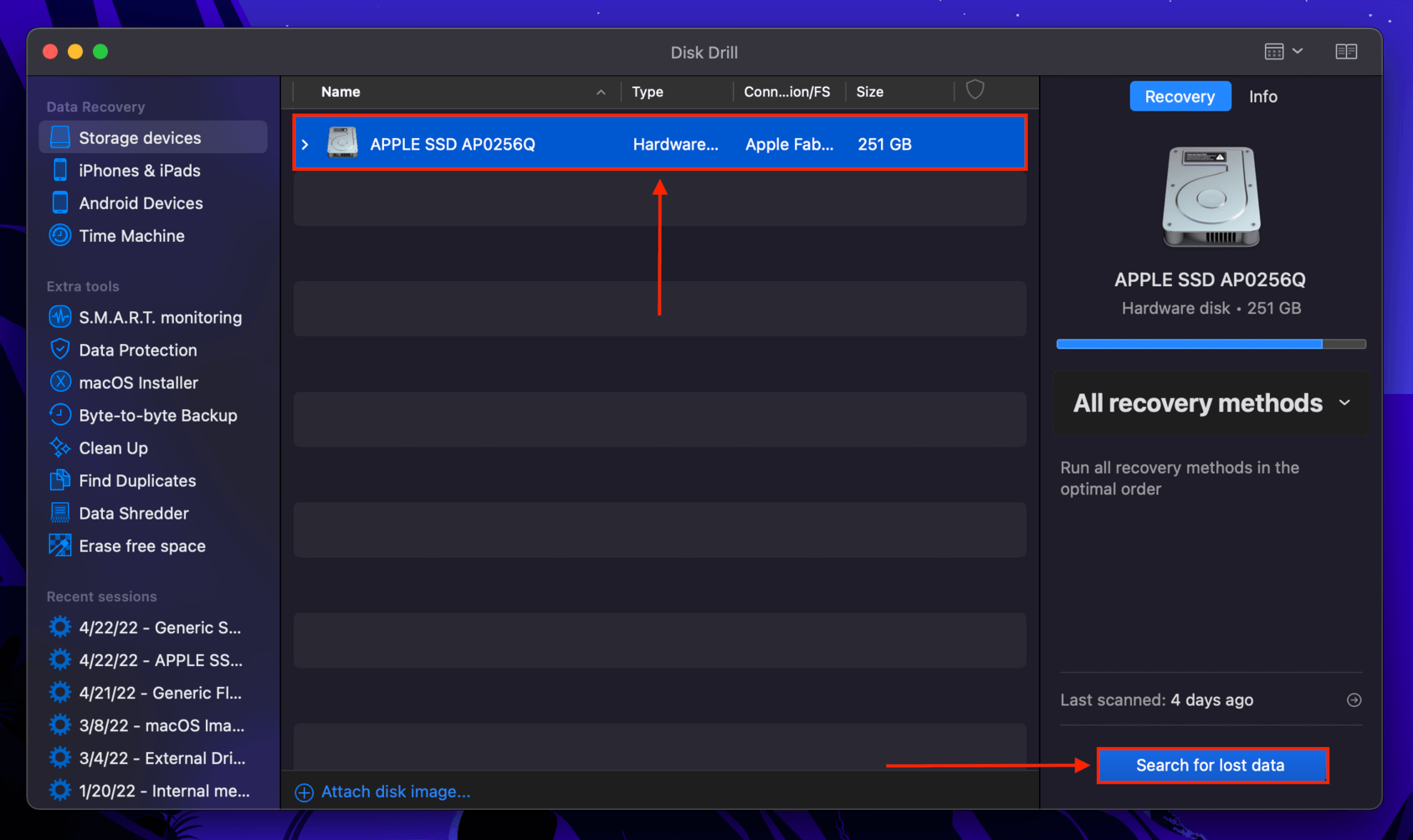Click gear icon of 4/21/22 Generic Fl session

tap(60, 692)
